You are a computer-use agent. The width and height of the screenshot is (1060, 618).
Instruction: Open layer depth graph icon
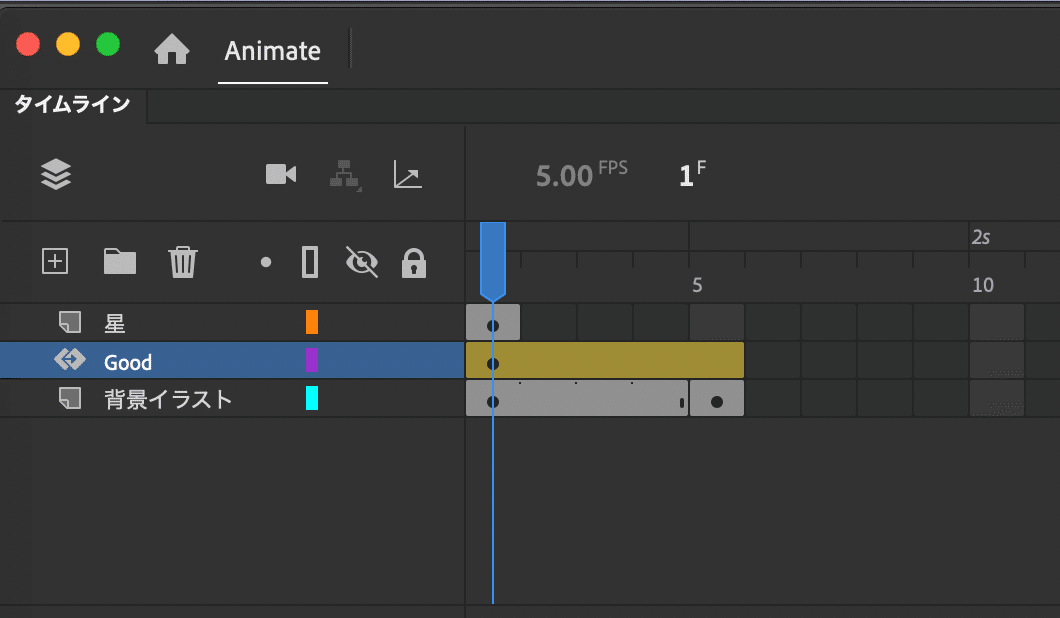click(x=408, y=174)
